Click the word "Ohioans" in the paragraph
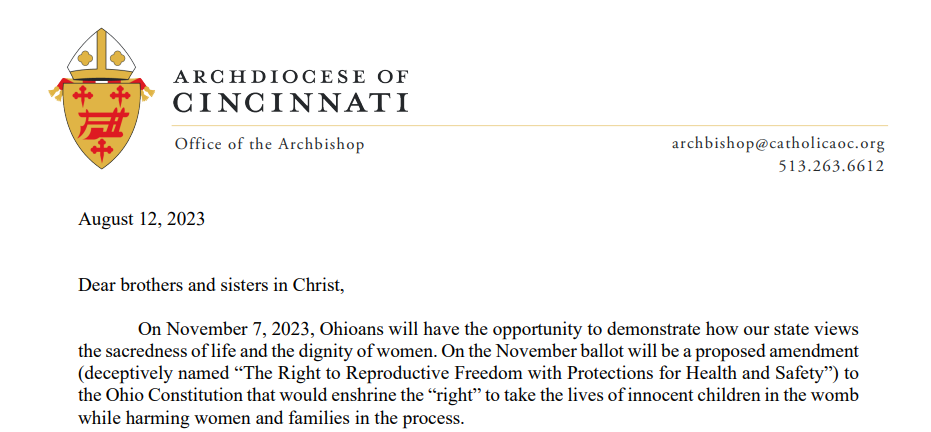 coord(357,329)
